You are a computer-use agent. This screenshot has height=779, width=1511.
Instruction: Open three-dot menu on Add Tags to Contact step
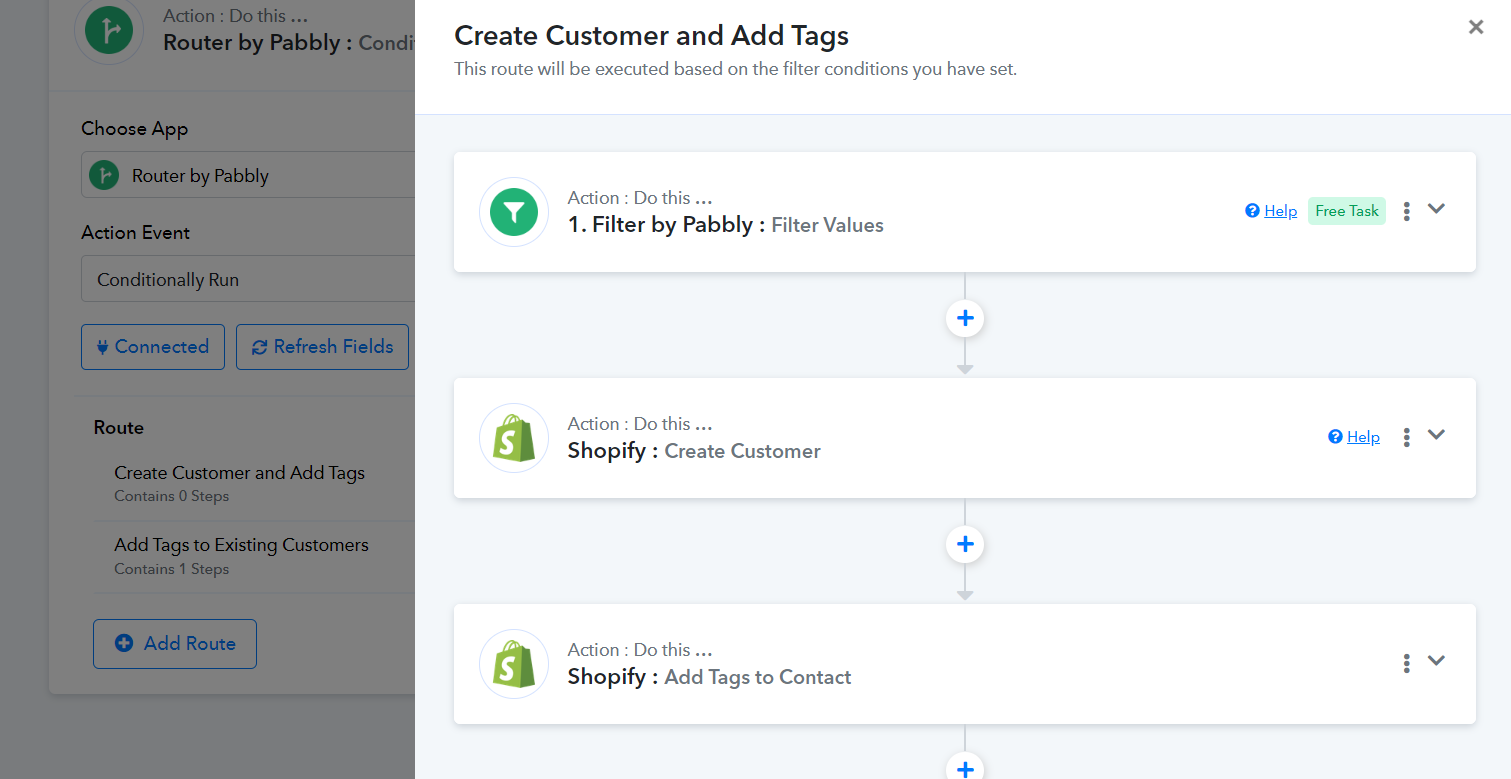(x=1406, y=663)
